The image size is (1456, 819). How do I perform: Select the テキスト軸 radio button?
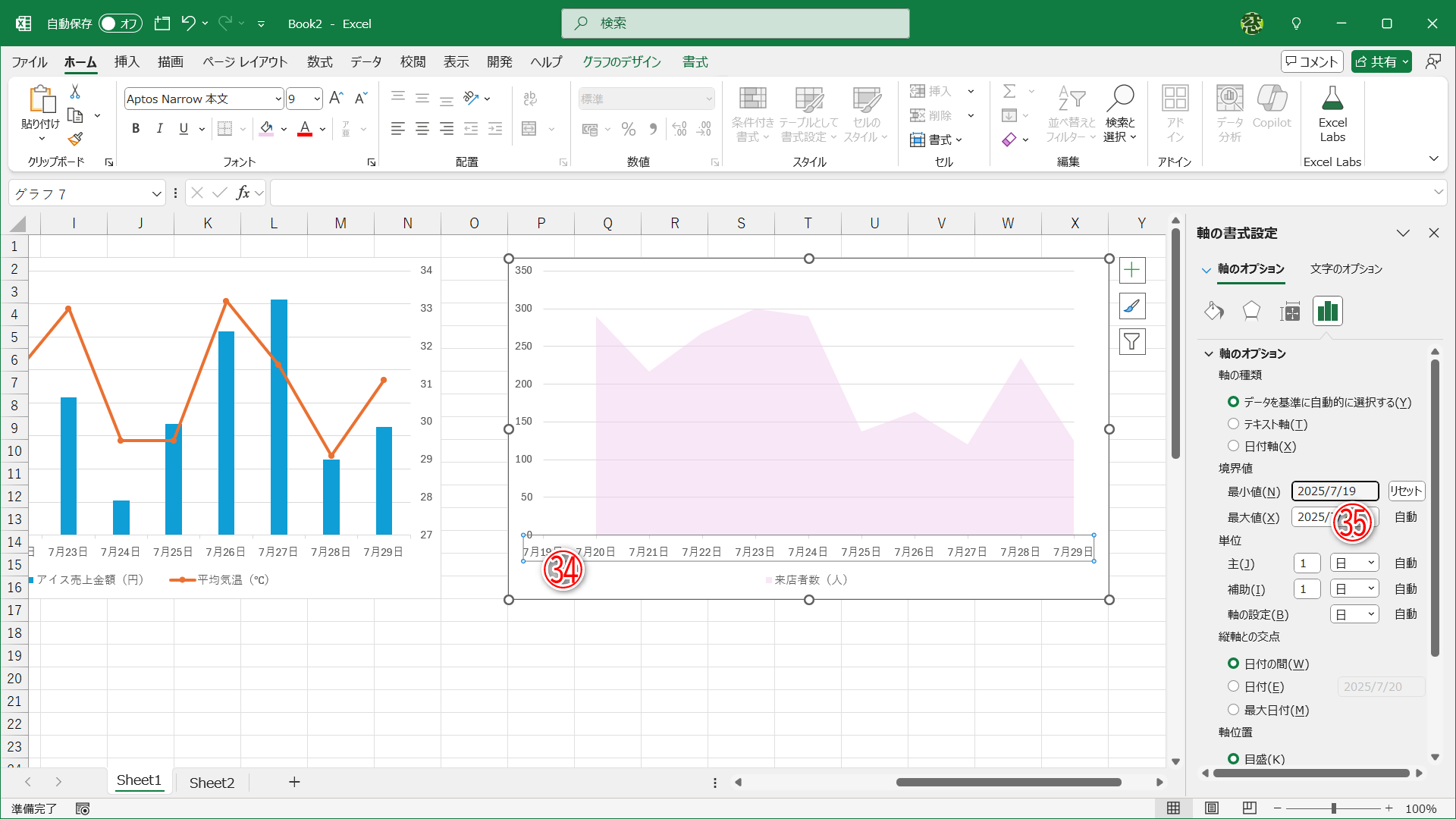[1234, 424]
